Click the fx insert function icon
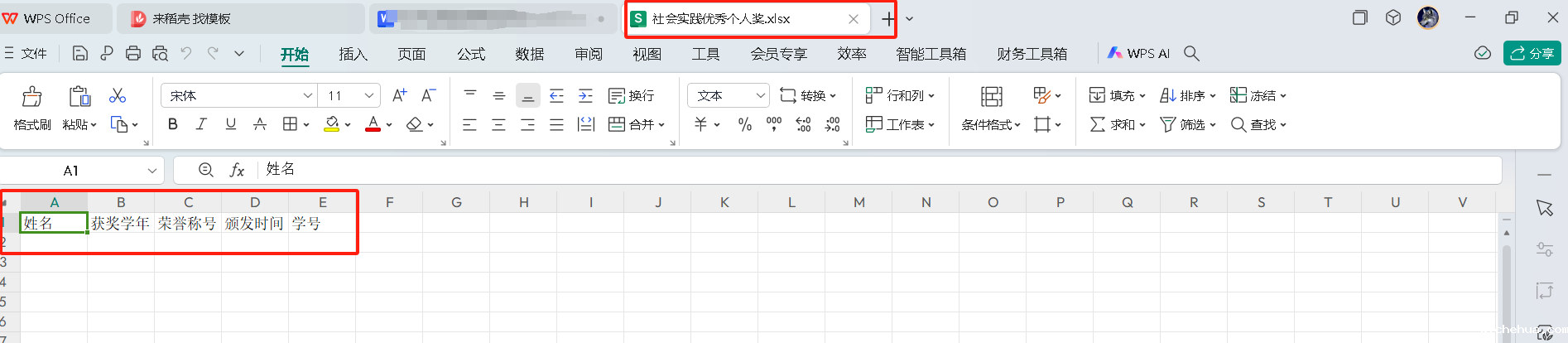This screenshot has height=343, width=1568. click(x=237, y=170)
